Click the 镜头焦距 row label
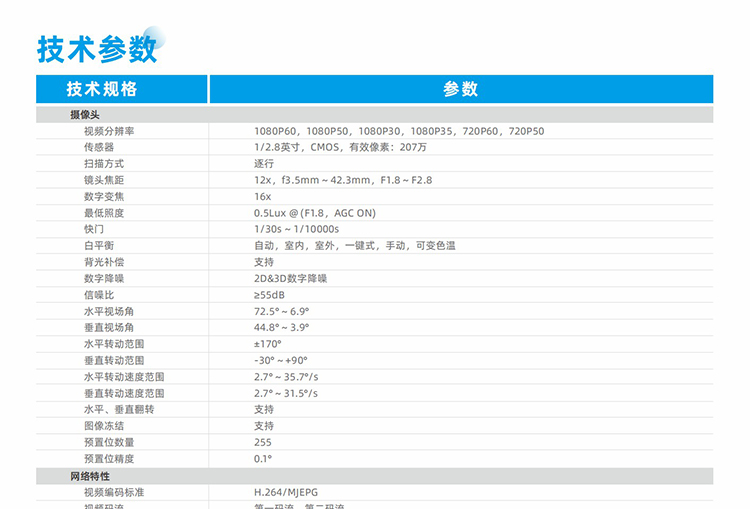Viewport: 750px width, 509px height. pos(104,180)
